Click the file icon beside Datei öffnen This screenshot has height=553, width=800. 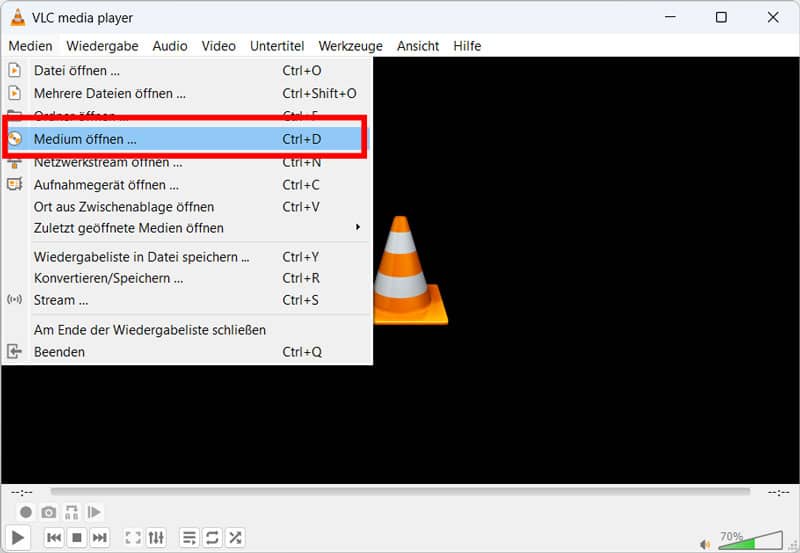point(15,70)
